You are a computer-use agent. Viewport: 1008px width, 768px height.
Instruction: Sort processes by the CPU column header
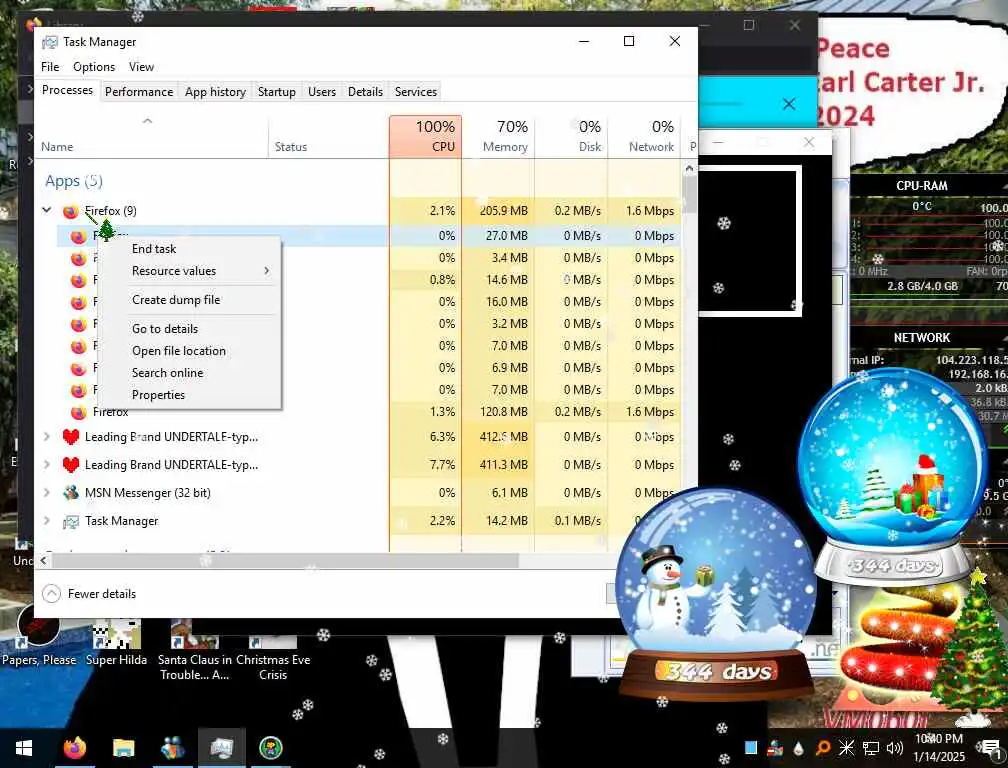425,136
